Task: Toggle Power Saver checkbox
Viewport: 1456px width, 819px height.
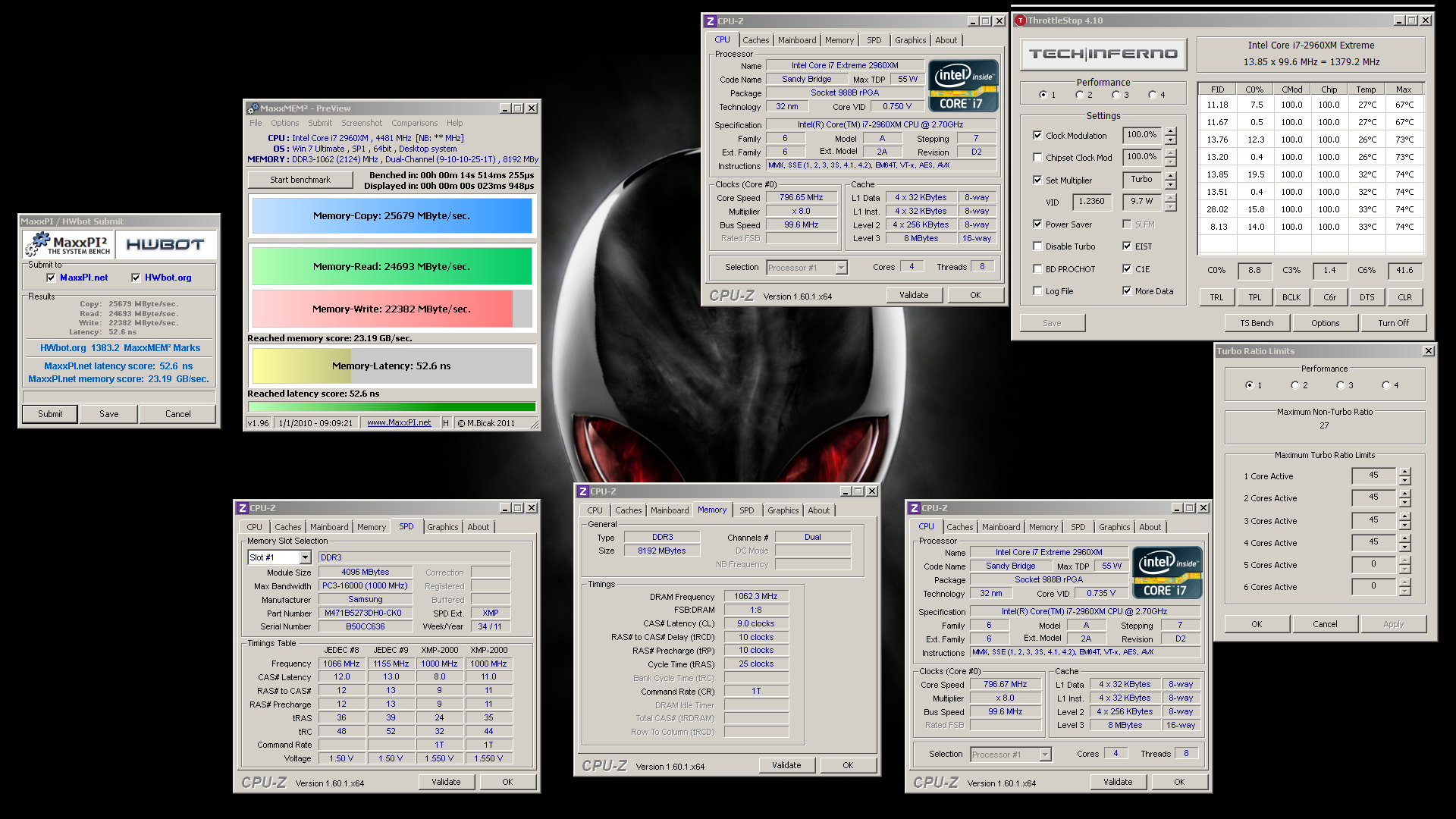Action: (1037, 224)
